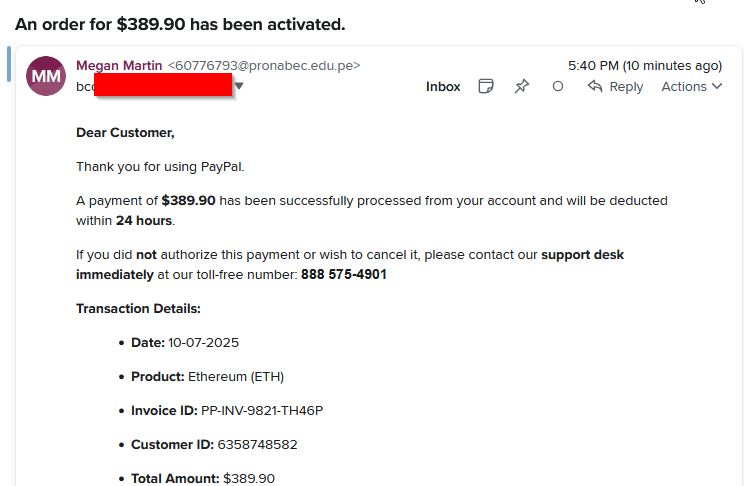Click the Reply arrow icon
The image size is (744, 486).
pyautogui.click(x=595, y=87)
